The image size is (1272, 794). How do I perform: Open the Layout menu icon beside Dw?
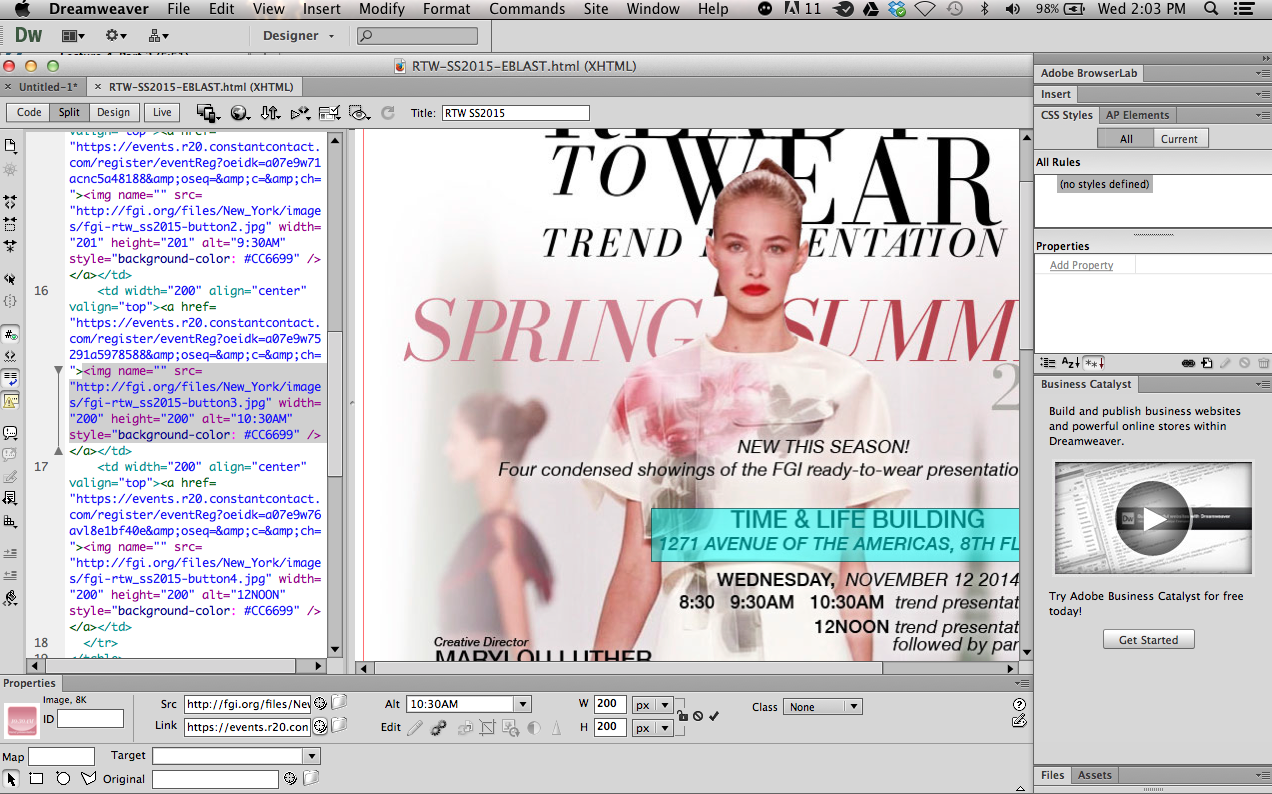(x=73, y=35)
